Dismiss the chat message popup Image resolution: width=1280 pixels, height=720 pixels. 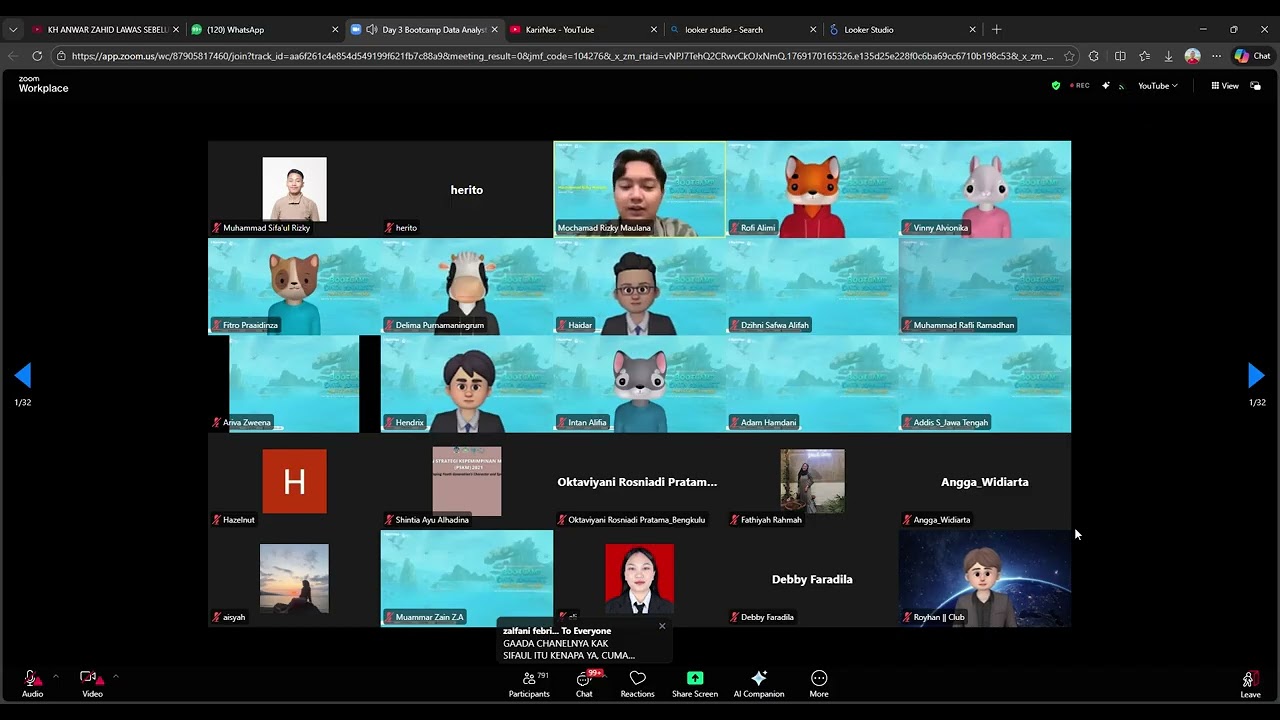pos(662,626)
